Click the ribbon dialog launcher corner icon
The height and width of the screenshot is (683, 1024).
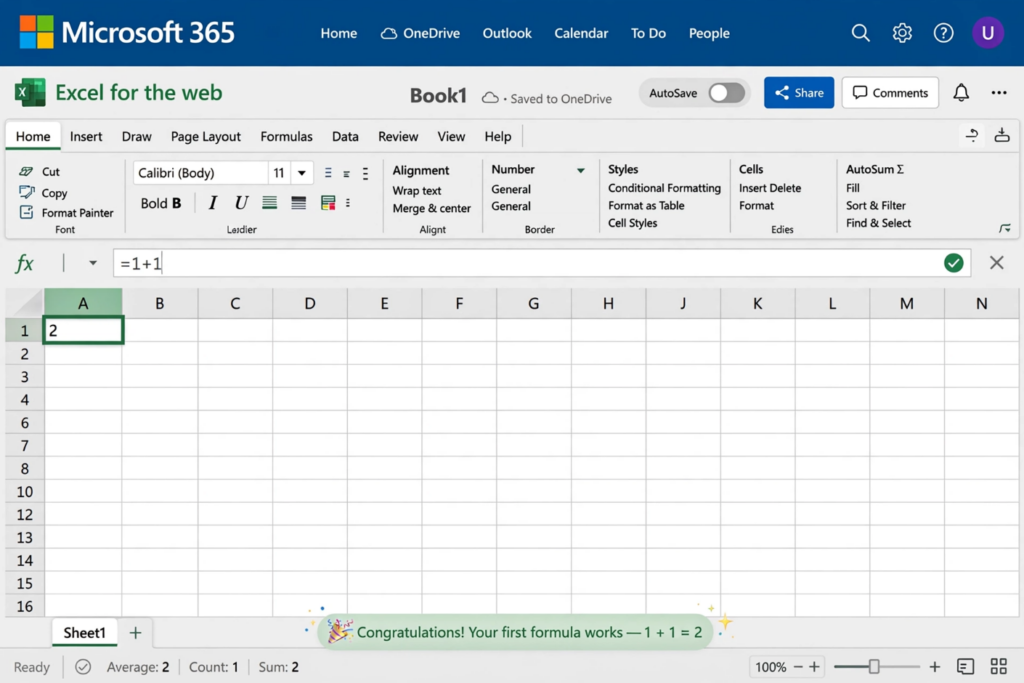click(1004, 228)
